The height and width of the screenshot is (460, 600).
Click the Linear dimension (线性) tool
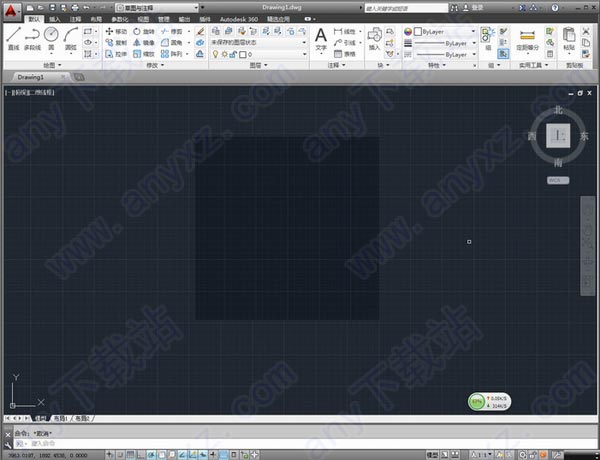coord(345,31)
